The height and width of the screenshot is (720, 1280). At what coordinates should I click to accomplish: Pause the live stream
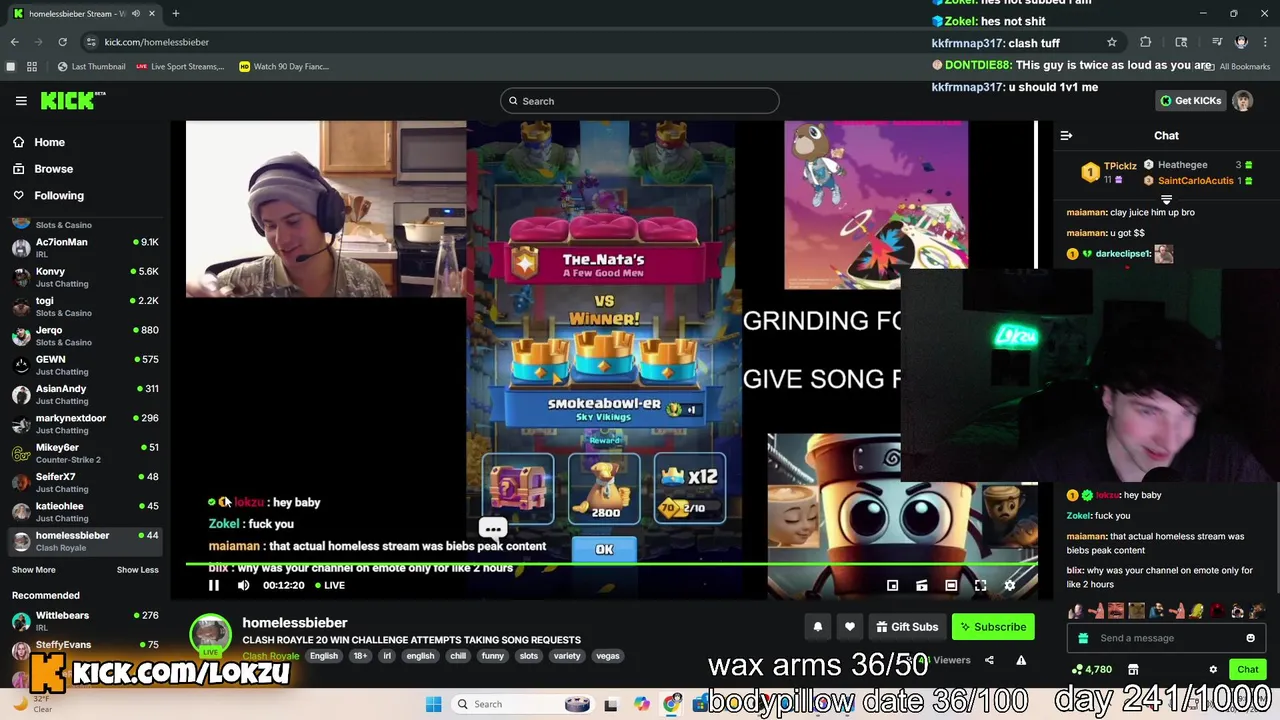[x=213, y=585]
